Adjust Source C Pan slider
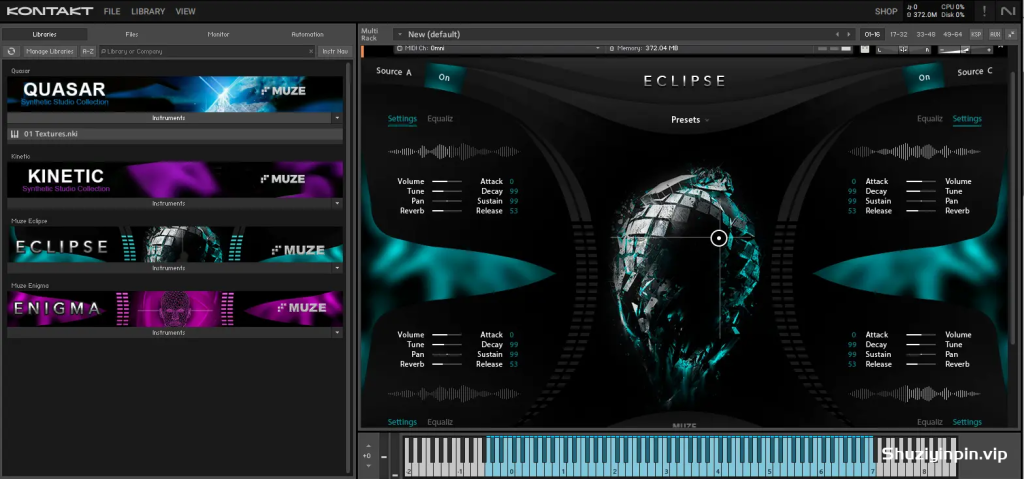Screen dimensions: 1024x479 921,201
